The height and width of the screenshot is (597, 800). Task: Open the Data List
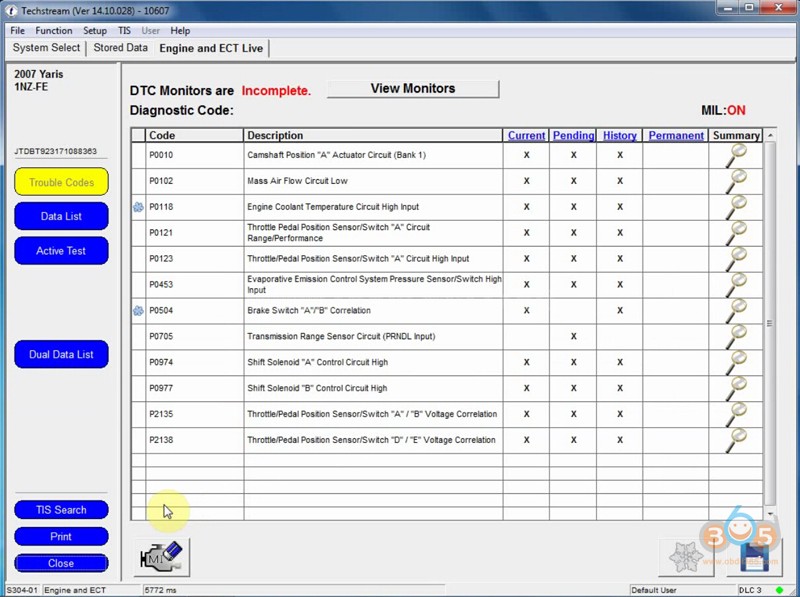(x=61, y=216)
